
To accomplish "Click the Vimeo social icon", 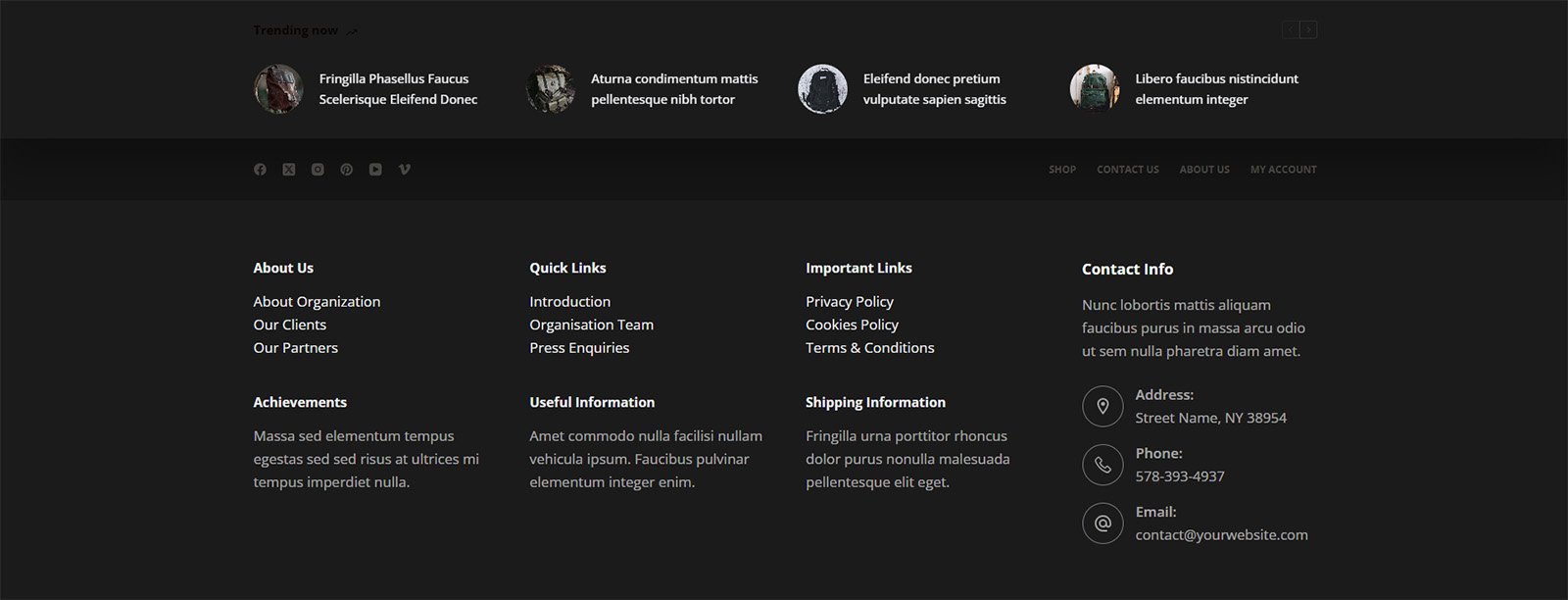I will coord(405,170).
